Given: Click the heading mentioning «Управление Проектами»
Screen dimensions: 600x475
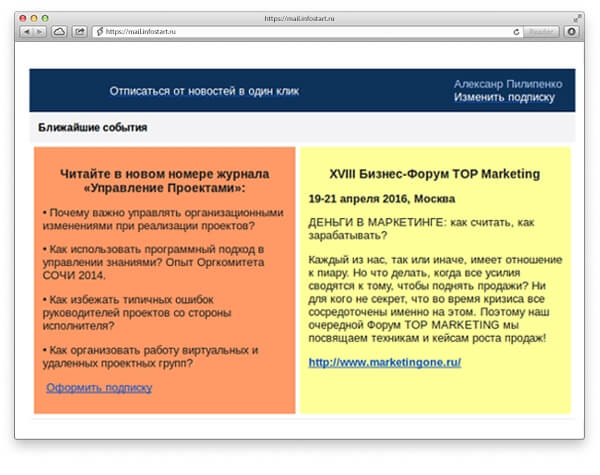Looking at the screenshot, I should (165, 181).
